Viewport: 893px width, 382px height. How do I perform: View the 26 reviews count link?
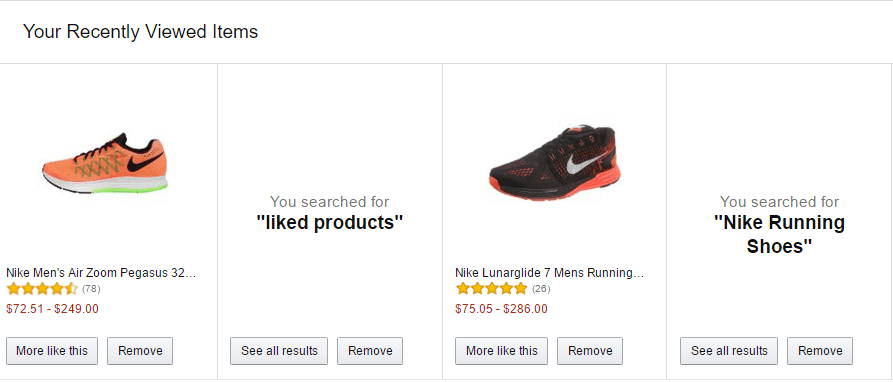[541, 289]
